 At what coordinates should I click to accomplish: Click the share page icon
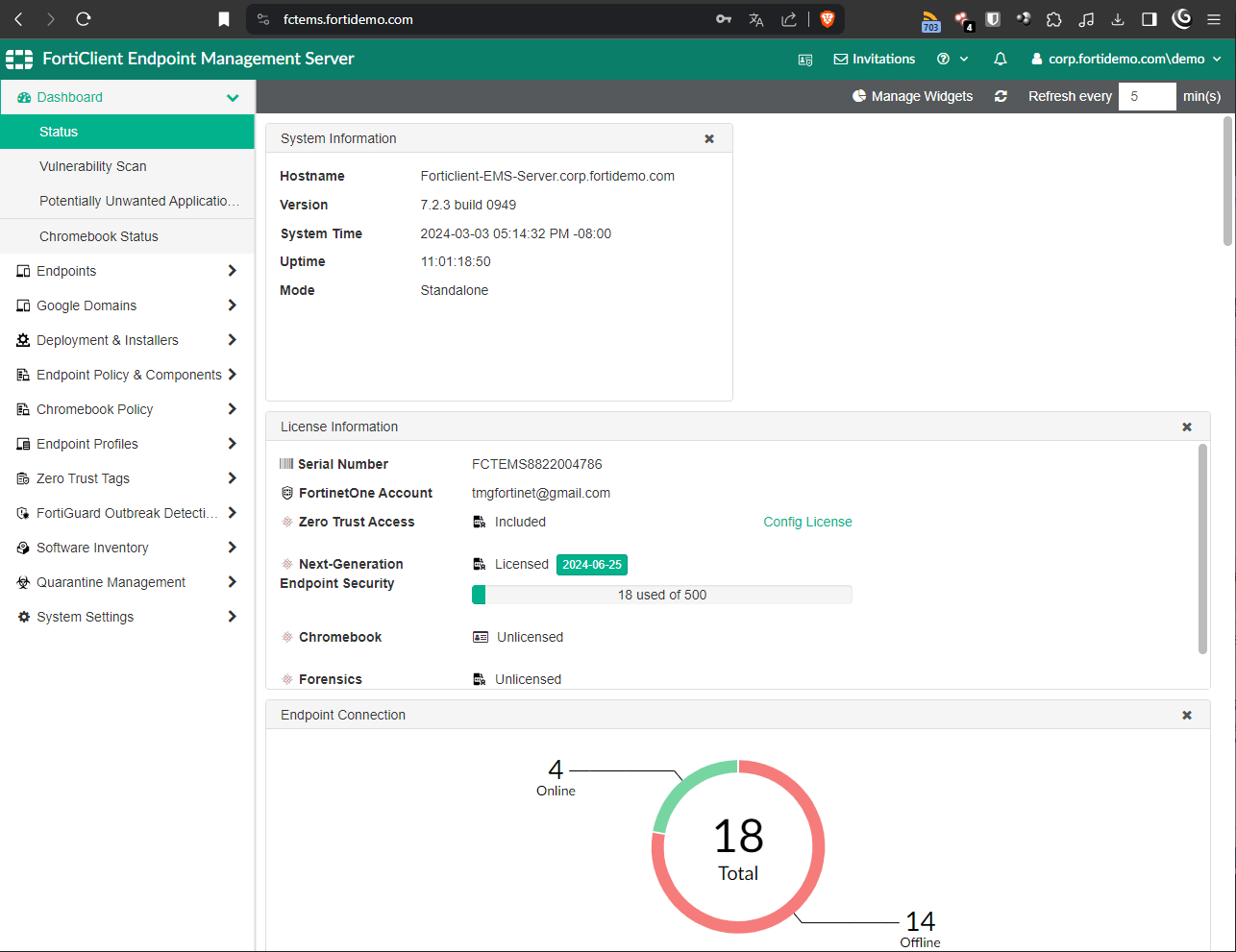pyautogui.click(x=789, y=19)
